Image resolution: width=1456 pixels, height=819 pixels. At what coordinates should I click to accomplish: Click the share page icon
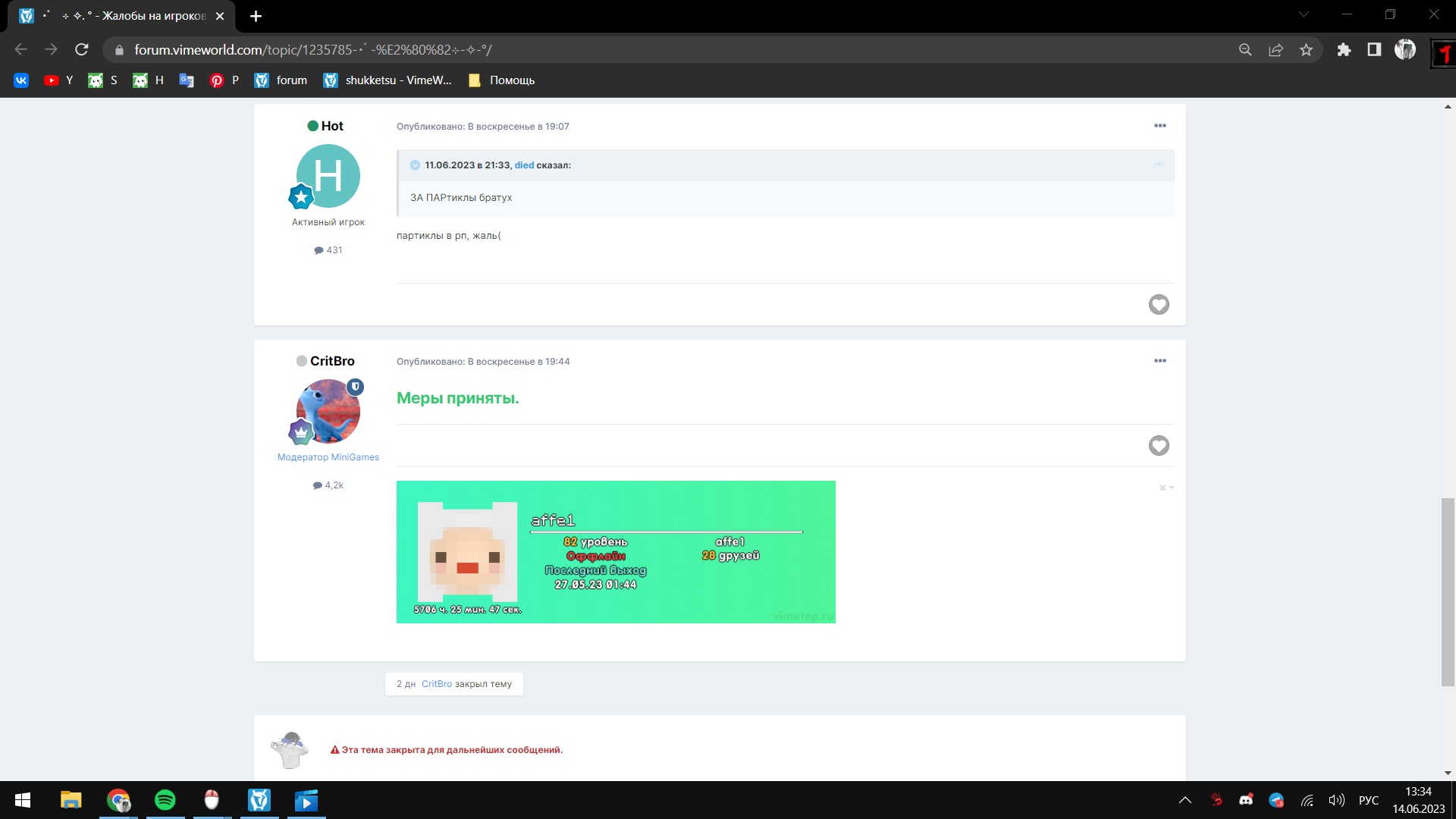pos(1276,50)
